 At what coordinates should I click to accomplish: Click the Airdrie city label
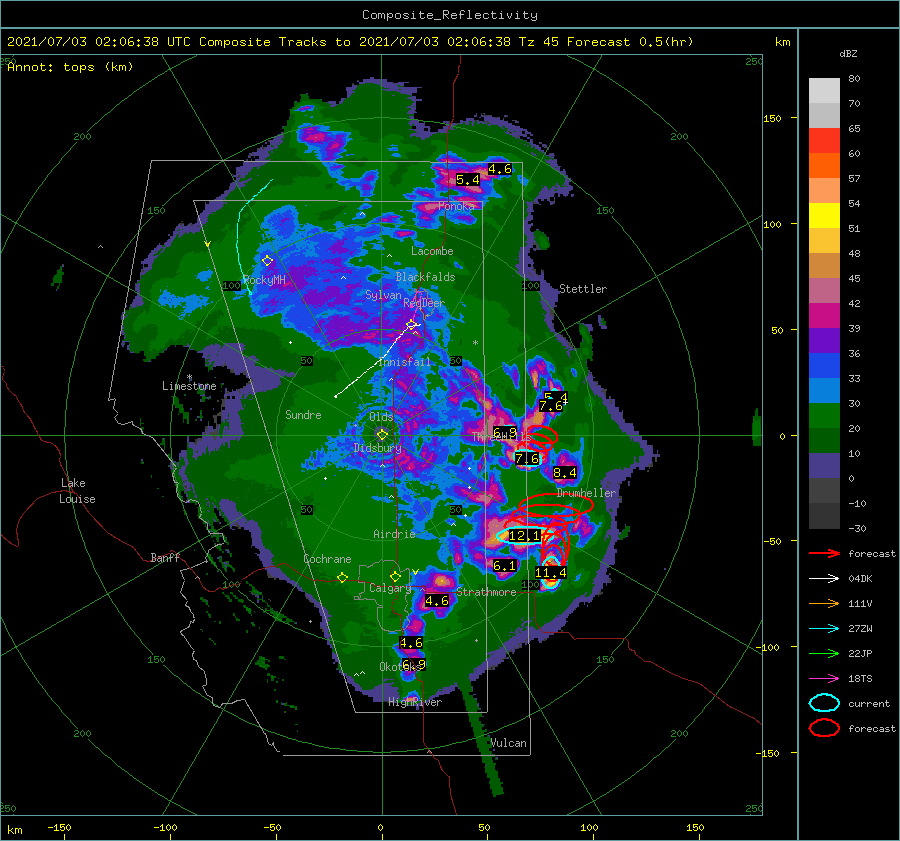pyautogui.click(x=394, y=534)
